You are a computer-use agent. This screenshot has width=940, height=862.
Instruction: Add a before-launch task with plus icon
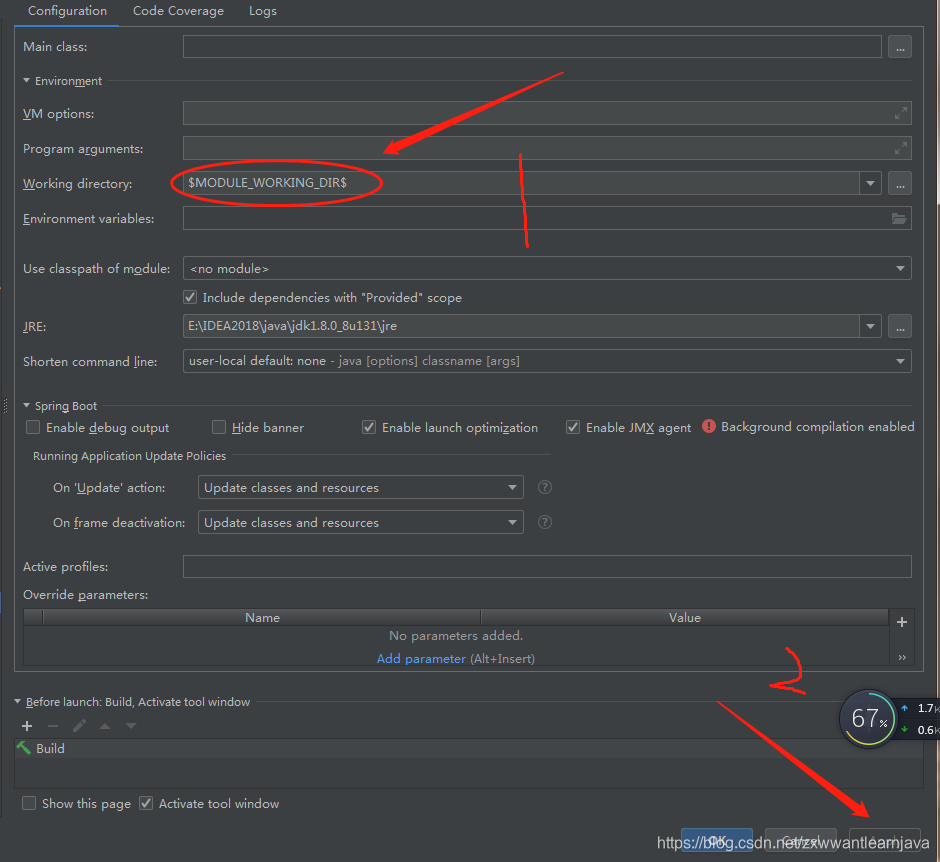coord(27,726)
